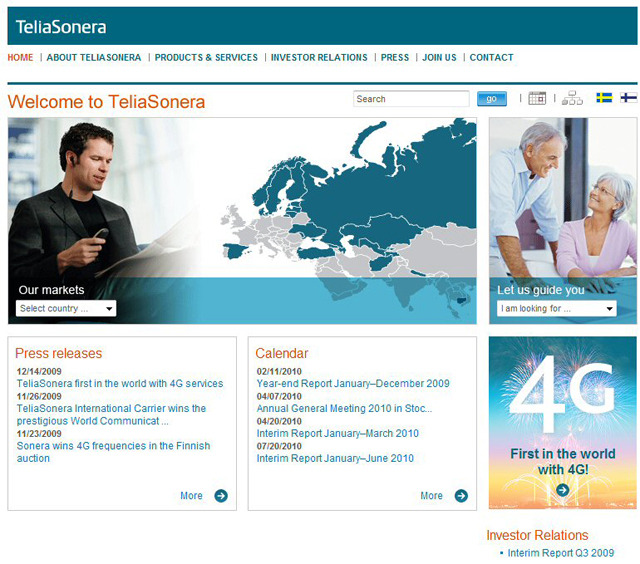The height and width of the screenshot is (564, 640).
Task: Open the PRESS menu item
Action: click(395, 58)
